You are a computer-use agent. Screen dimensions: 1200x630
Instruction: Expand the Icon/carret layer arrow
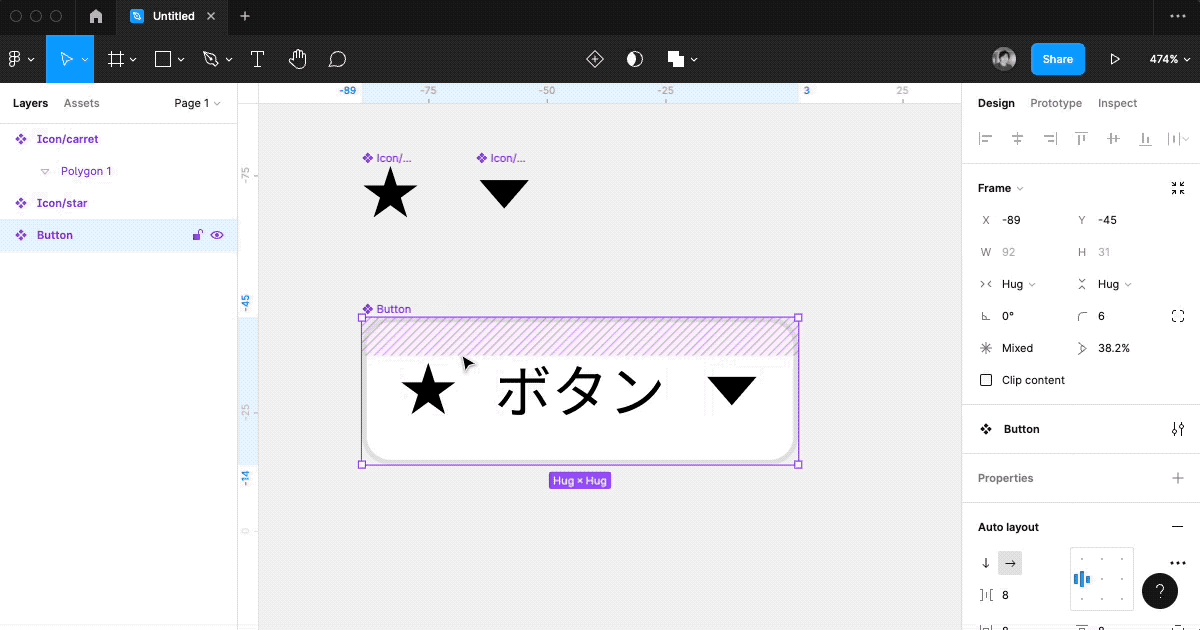coord(10,138)
